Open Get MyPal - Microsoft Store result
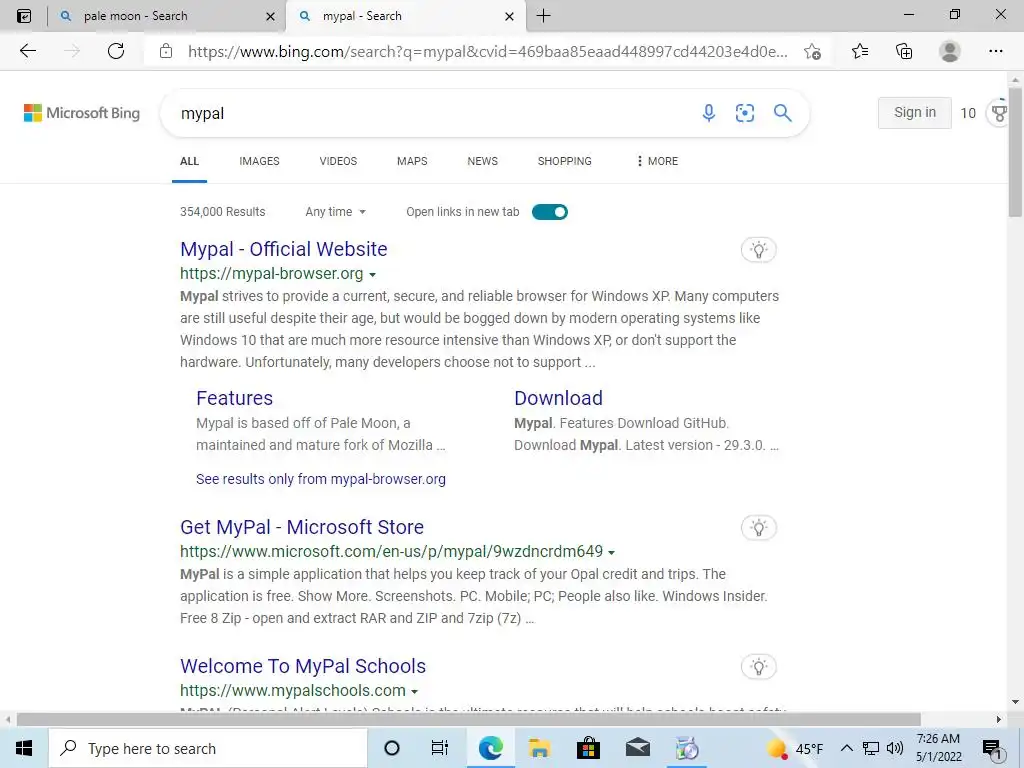The width and height of the screenshot is (1024, 768). click(x=302, y=527)
